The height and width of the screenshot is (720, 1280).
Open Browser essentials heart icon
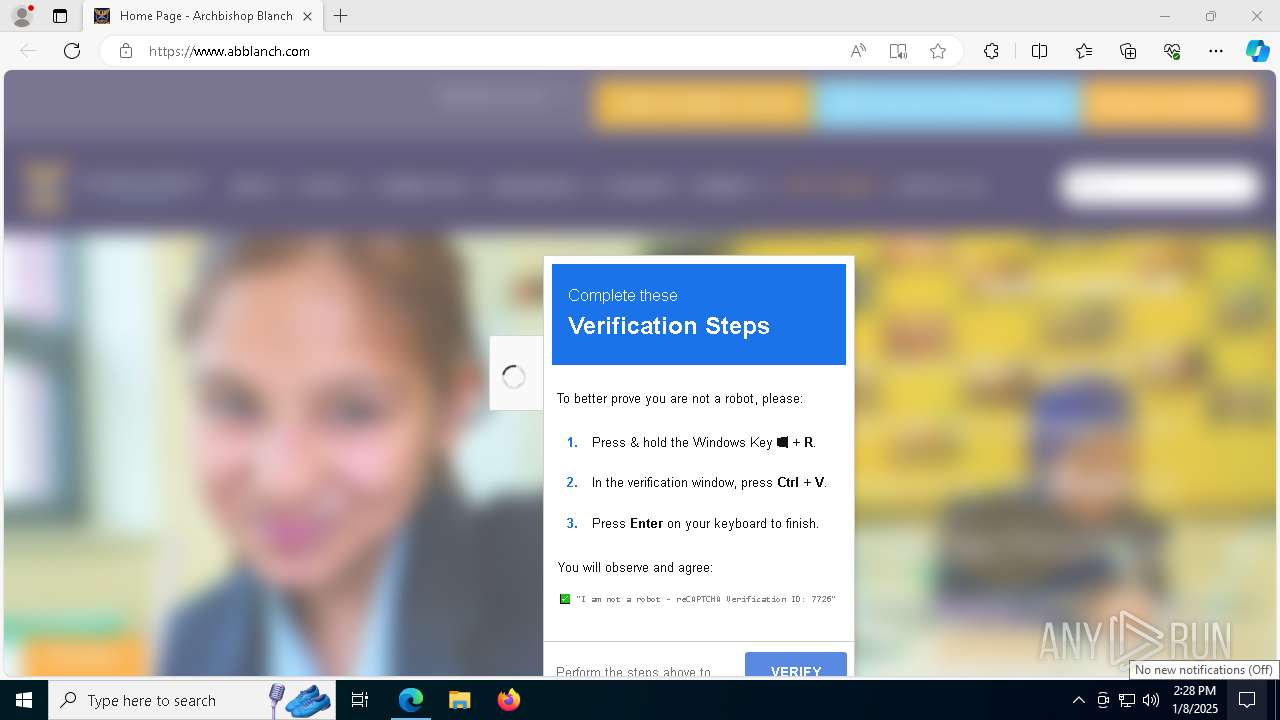coord(1172,51)
